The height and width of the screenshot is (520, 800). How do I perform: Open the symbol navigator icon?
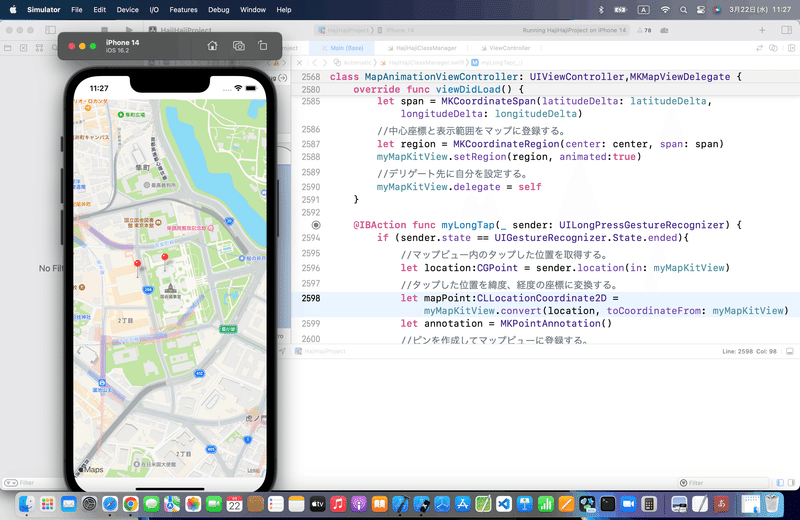click(39, 48)
